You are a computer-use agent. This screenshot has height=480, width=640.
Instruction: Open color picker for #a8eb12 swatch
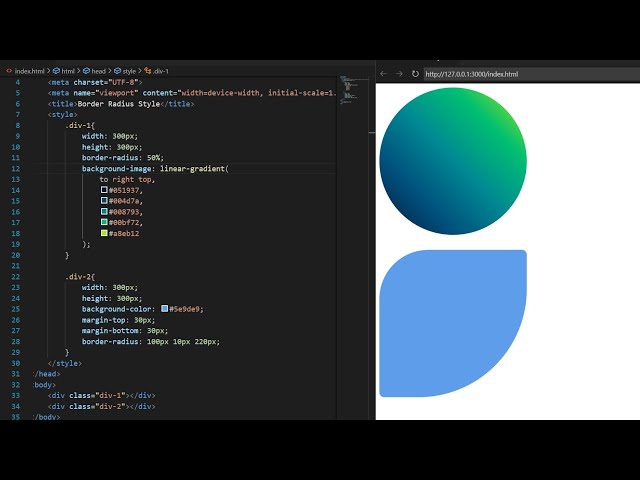point(104,233)
